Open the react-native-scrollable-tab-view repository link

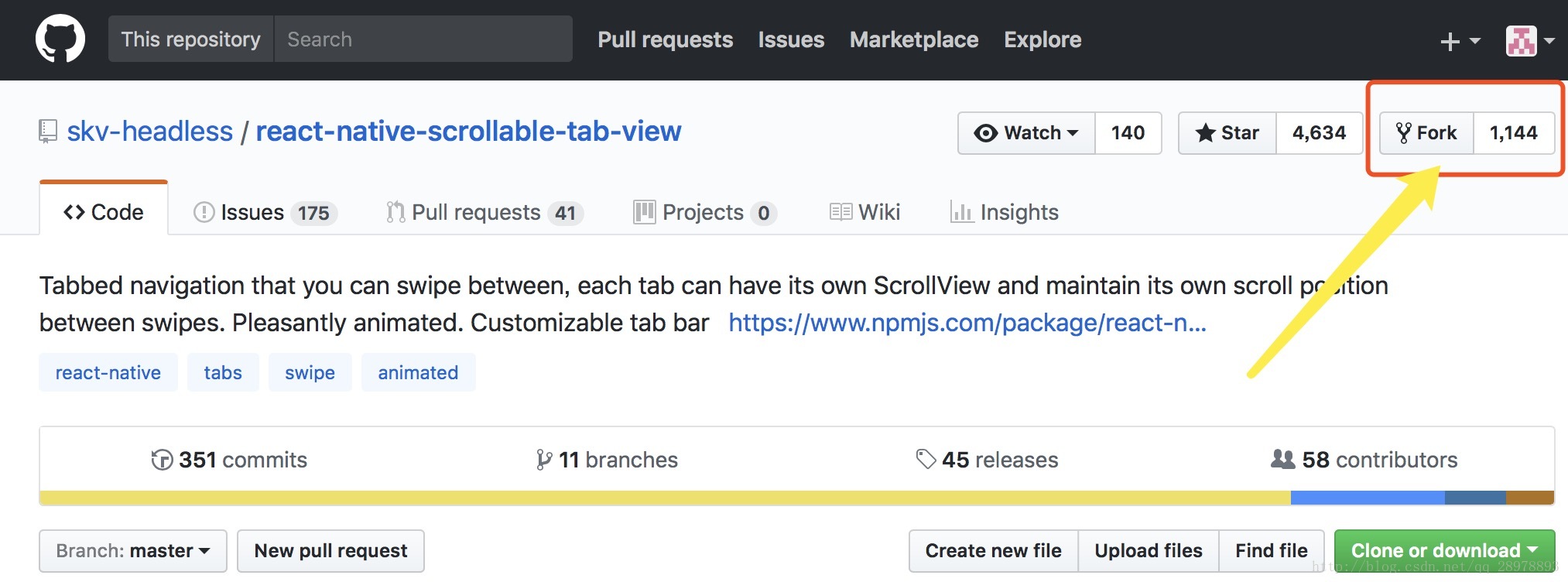click(x=469, y=132)
